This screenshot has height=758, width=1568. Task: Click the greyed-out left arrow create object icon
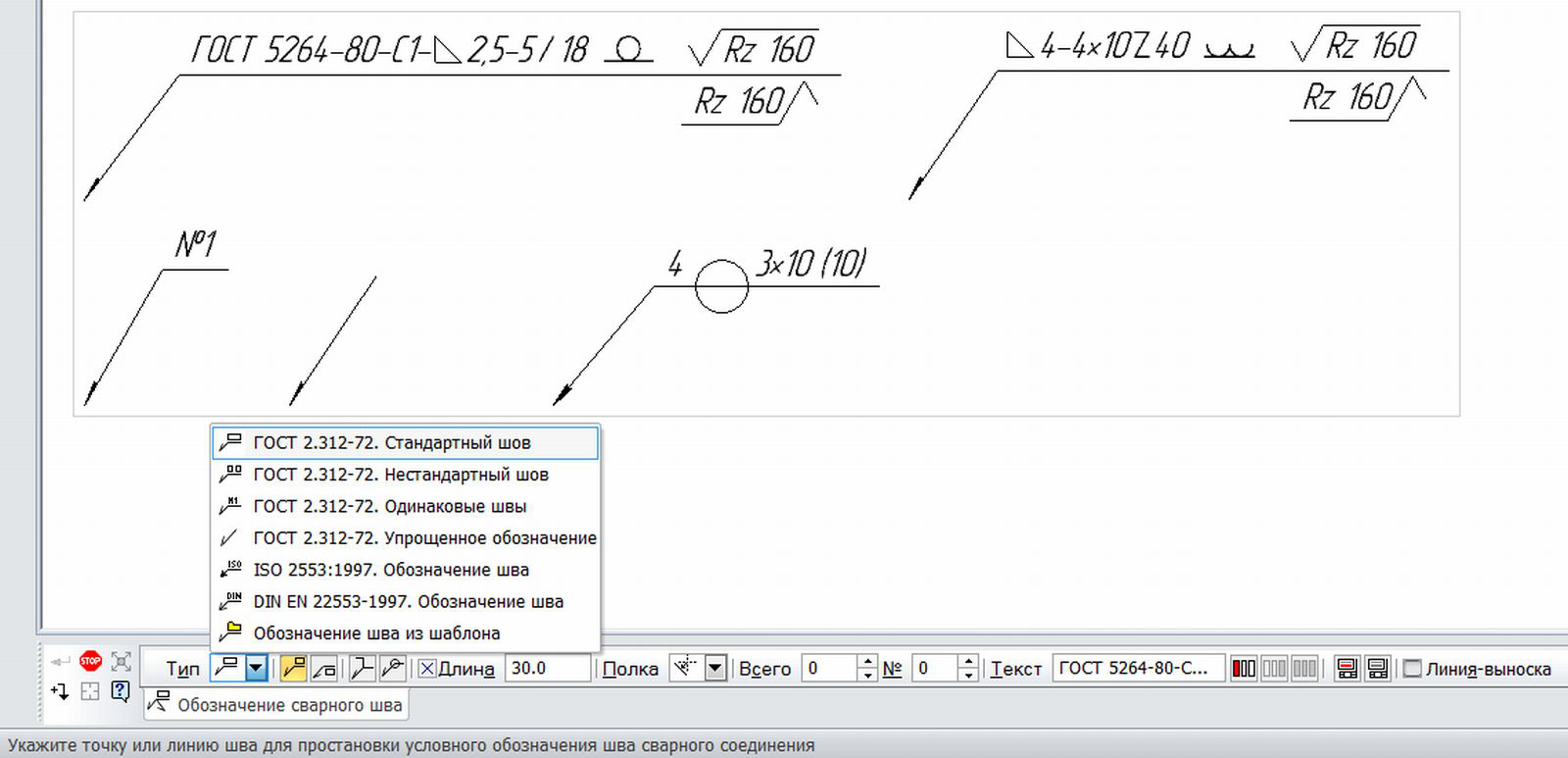61,662
